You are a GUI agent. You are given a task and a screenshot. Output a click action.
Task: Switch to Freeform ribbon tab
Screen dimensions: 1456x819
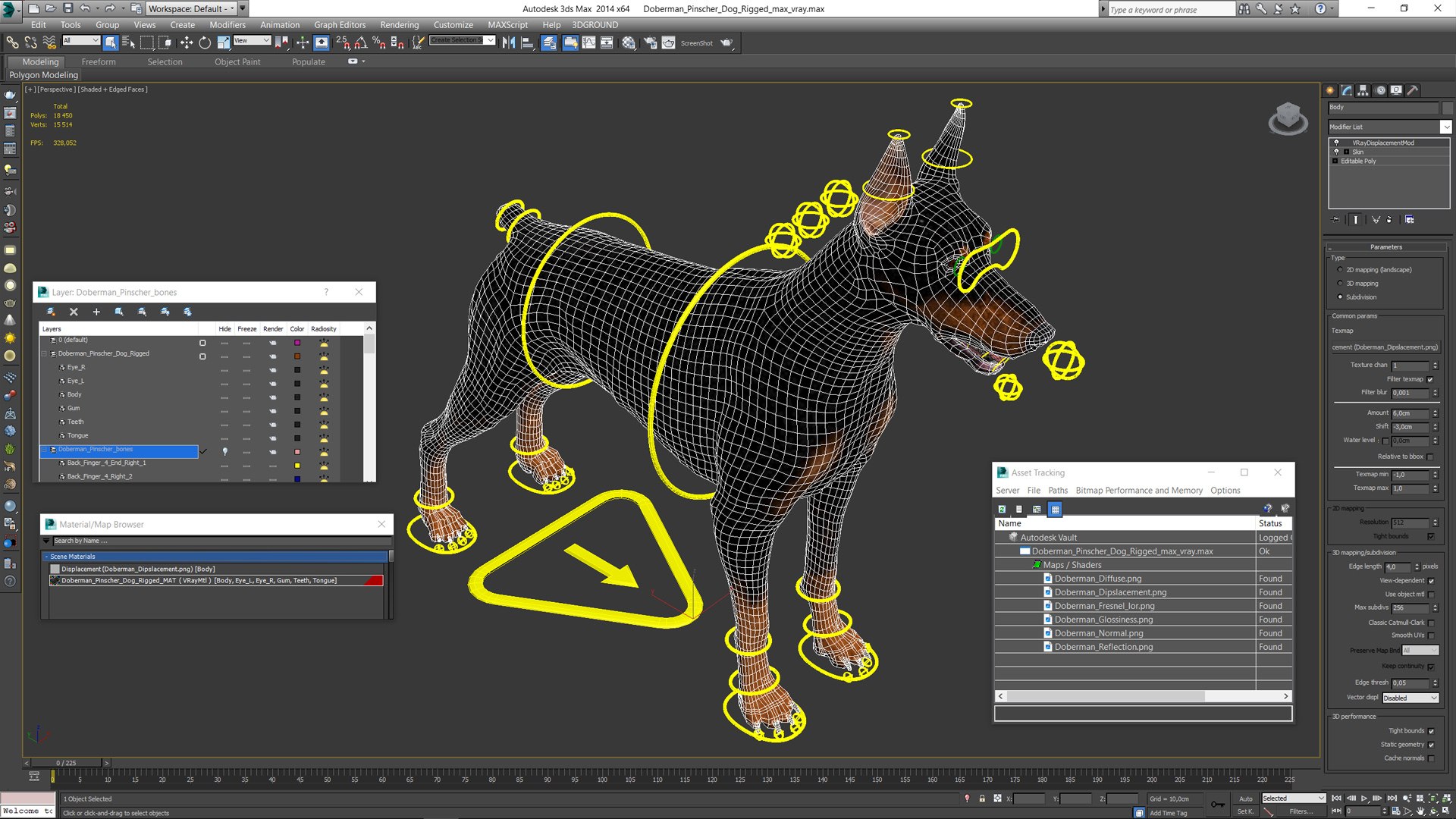pyautogui.click(x=99, y=61)
